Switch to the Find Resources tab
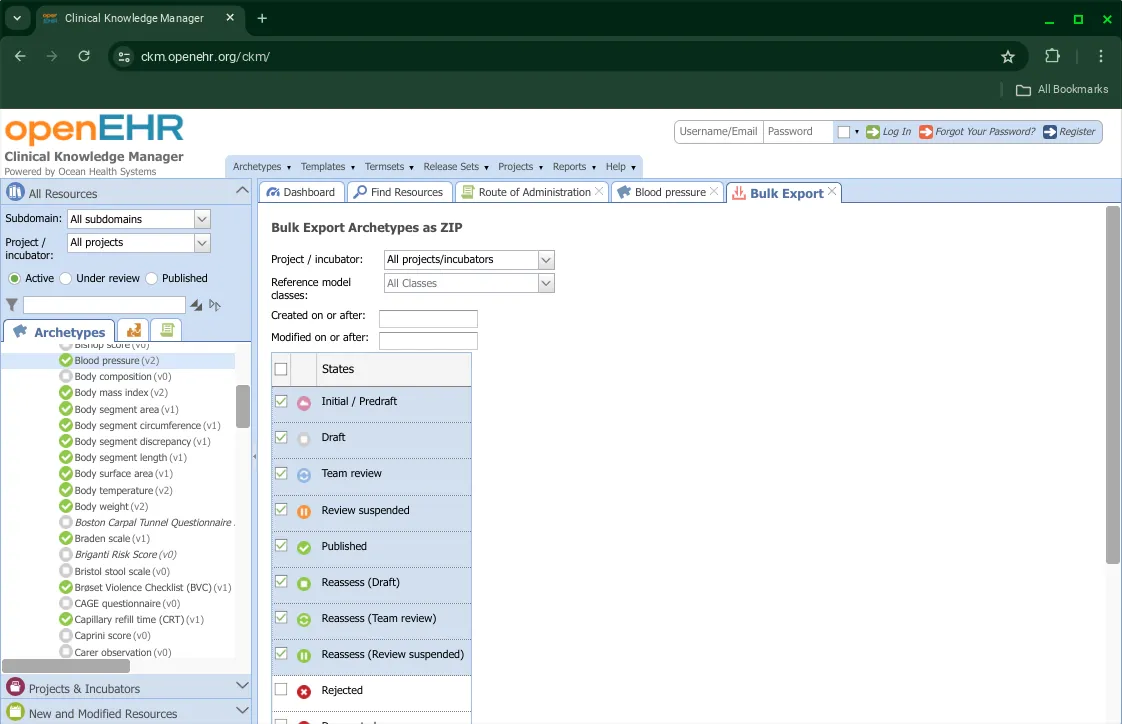Viewport: 1122px width, 724px height. click(x=398, y=192)
